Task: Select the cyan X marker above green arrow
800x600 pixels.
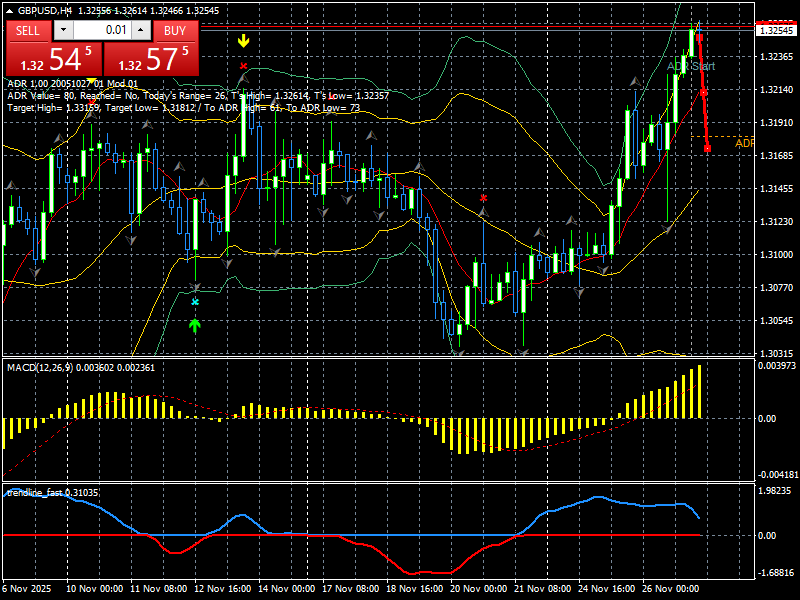Action: [195, 302]
